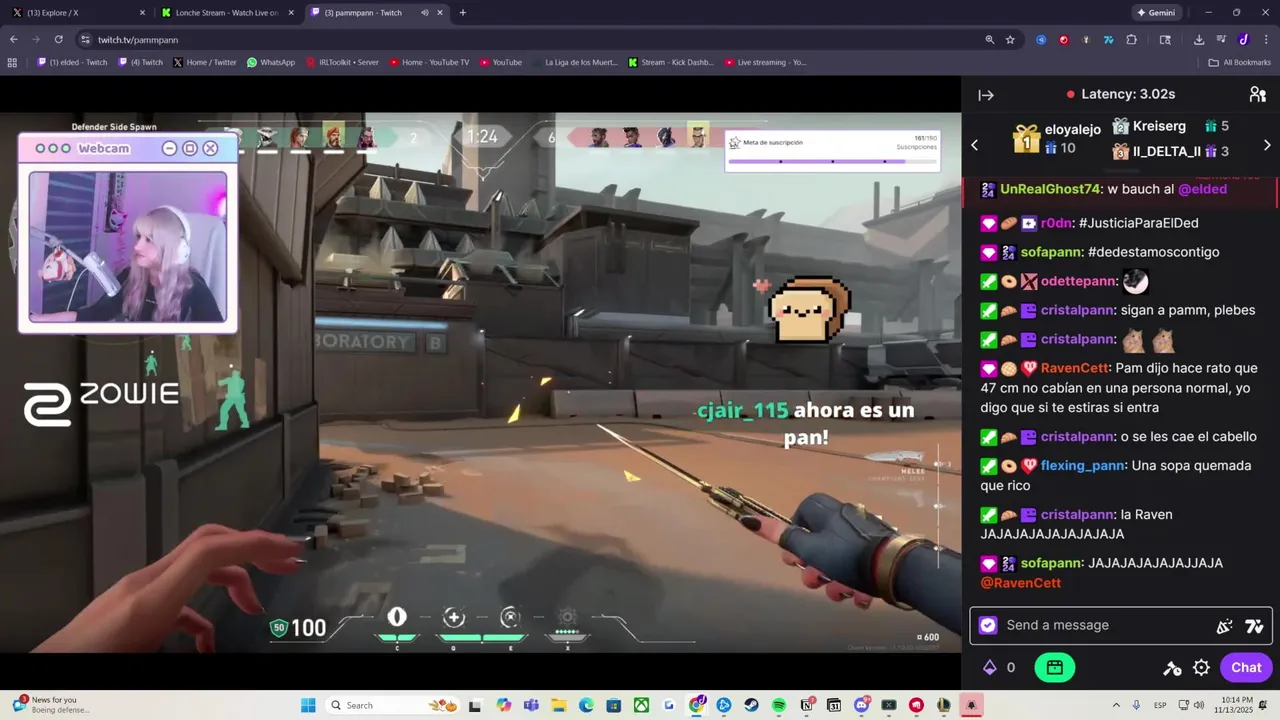This screenshot has height=720, width=1280.
Task: Open the Chrome three-dot menu
Action: coord(1264,39)
